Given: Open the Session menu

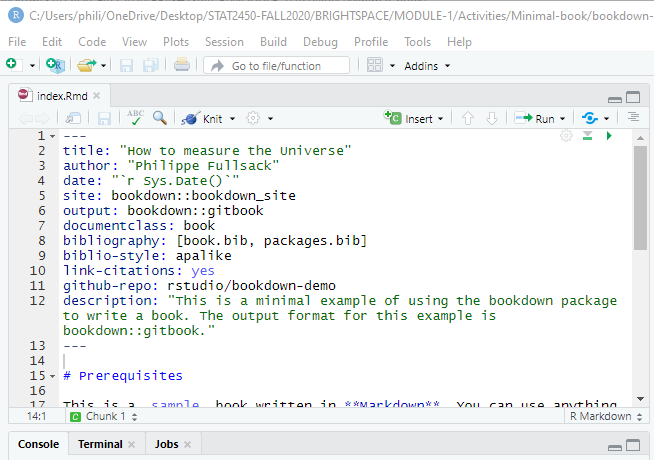Looking at the screenshot, I should click(x=224, y=42).
